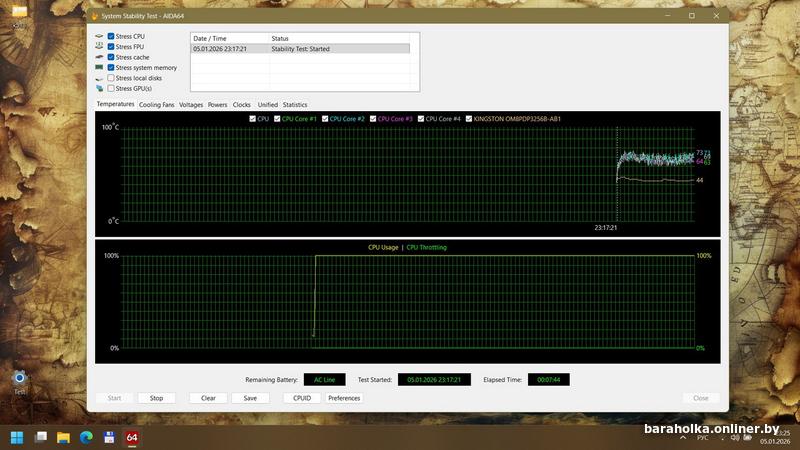Select the Test desktop shortcut icon
This screenshot has width=800, height=450.
click(19, 378)
